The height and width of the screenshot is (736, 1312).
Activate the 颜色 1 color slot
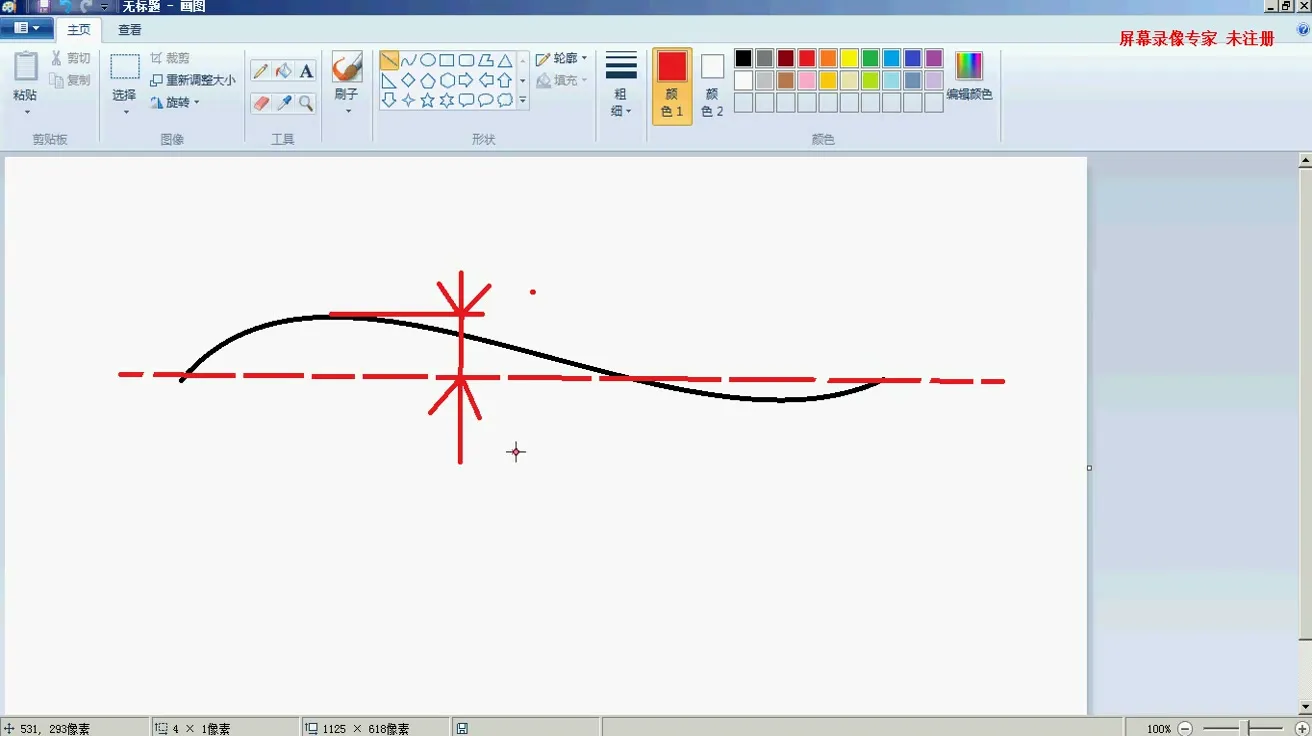672,86
